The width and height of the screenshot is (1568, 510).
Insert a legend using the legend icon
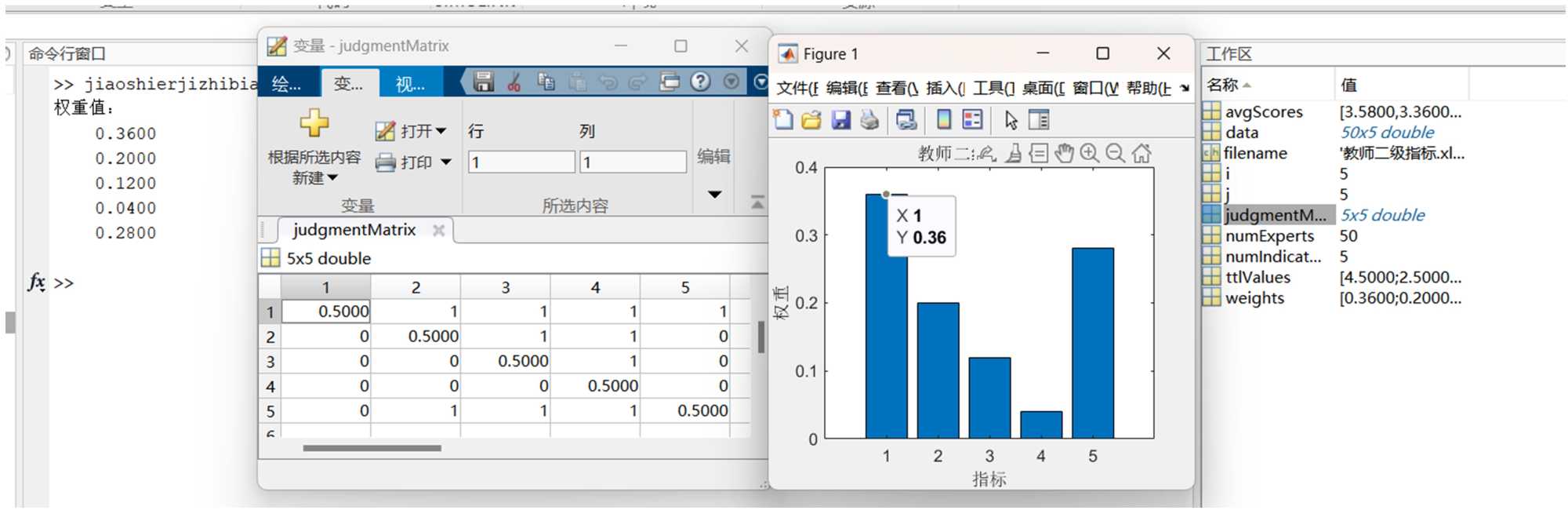(x=972, y=120)
